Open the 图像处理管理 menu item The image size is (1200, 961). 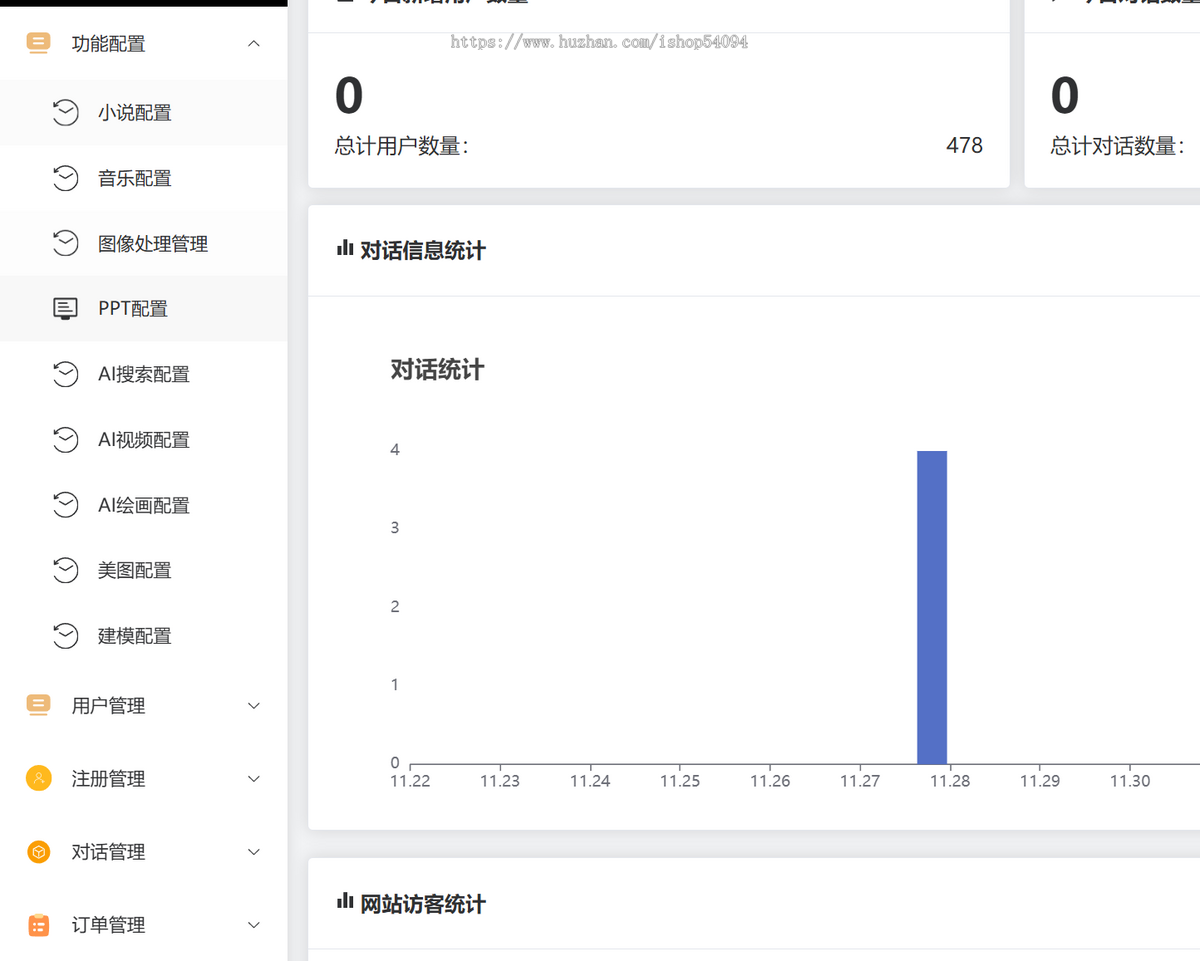point(144,243)
